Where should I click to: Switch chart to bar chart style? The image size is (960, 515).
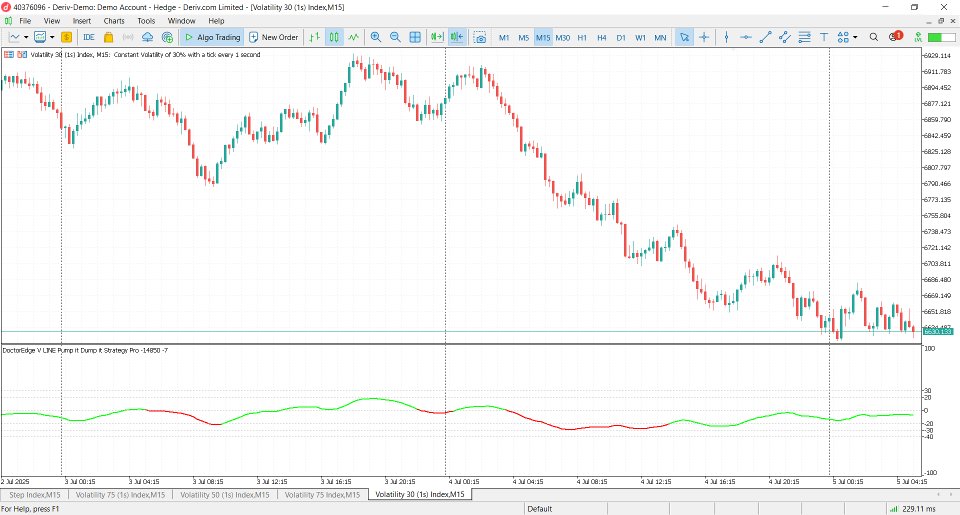pyautogui.click(x=315, y=37)
